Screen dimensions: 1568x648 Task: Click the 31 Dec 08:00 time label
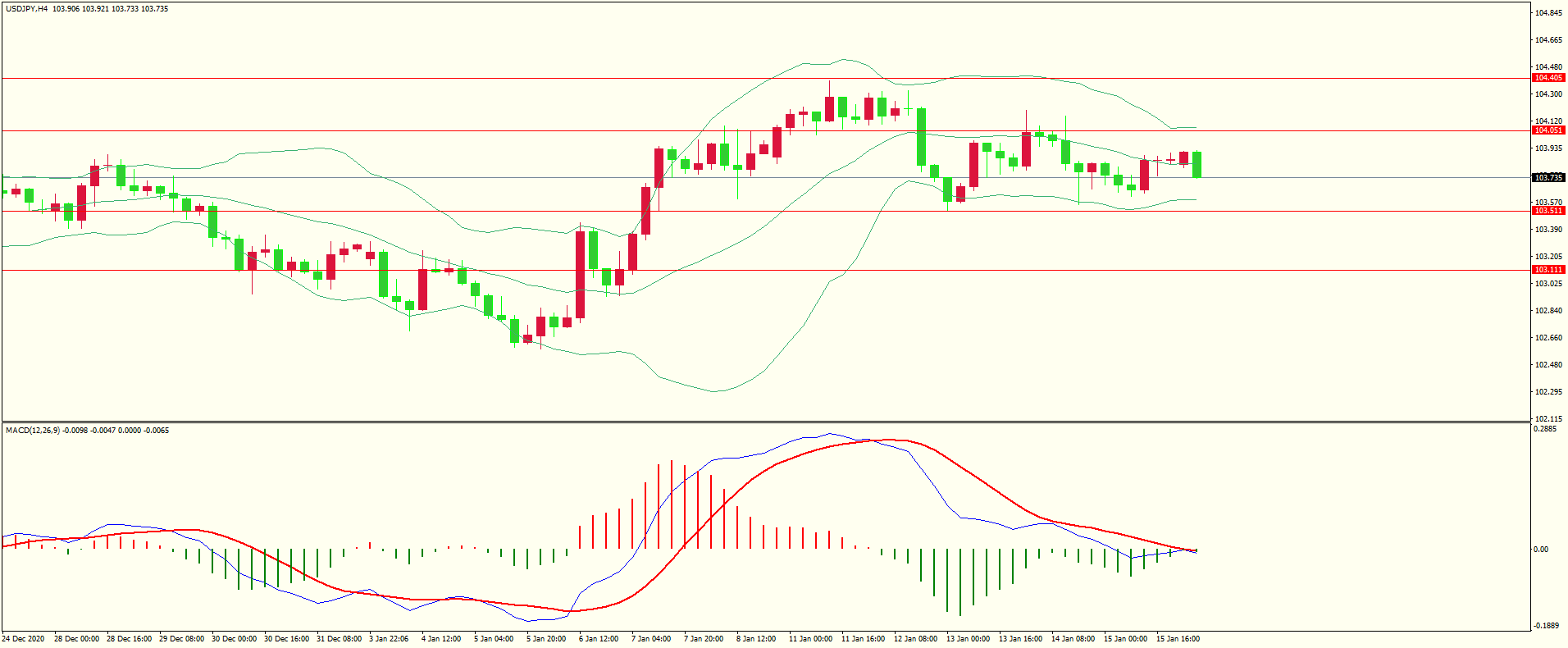tap(339, 639)
